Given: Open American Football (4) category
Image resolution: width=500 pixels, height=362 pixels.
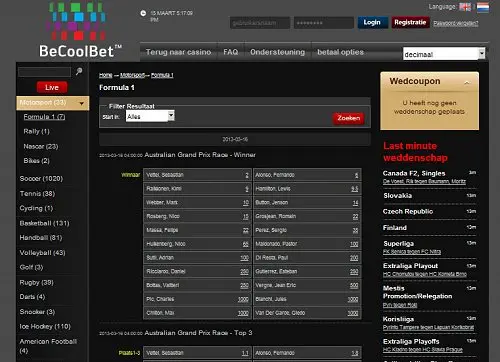Looking at the screenshot, I should click(x=48, y=346).
